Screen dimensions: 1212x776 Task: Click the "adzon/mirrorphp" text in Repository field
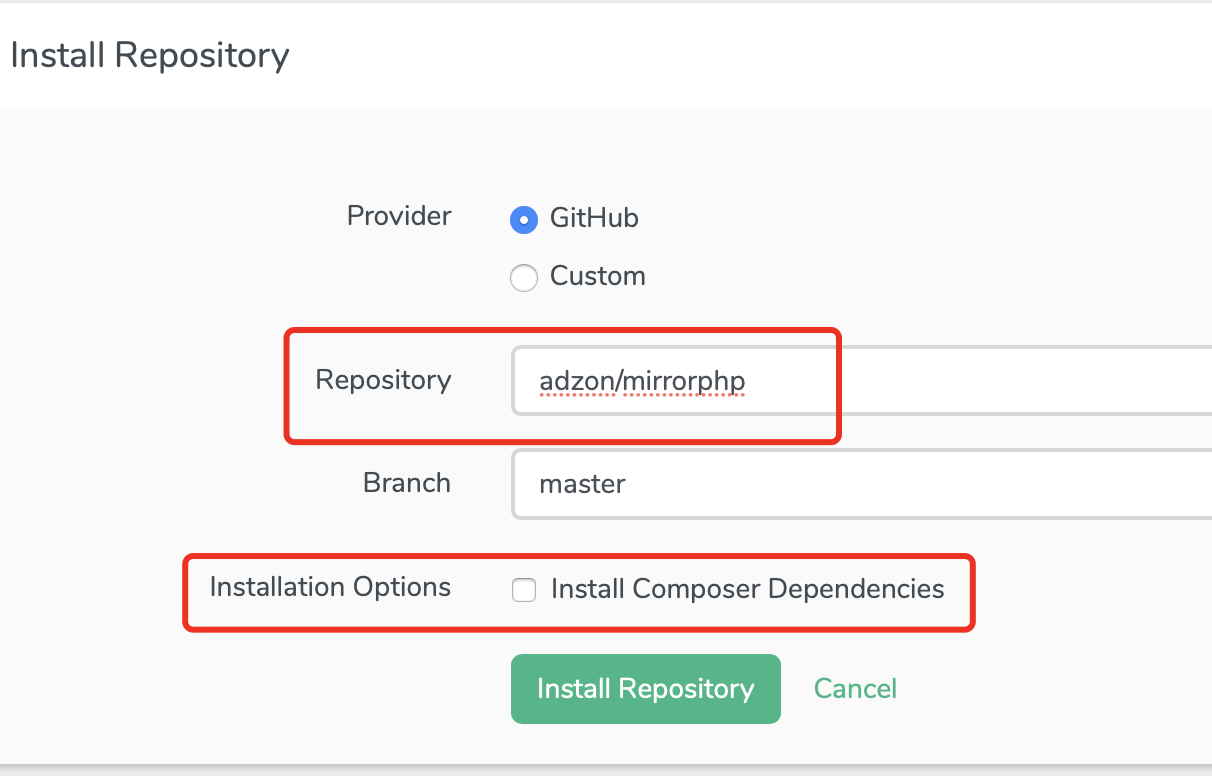point(642,381)
